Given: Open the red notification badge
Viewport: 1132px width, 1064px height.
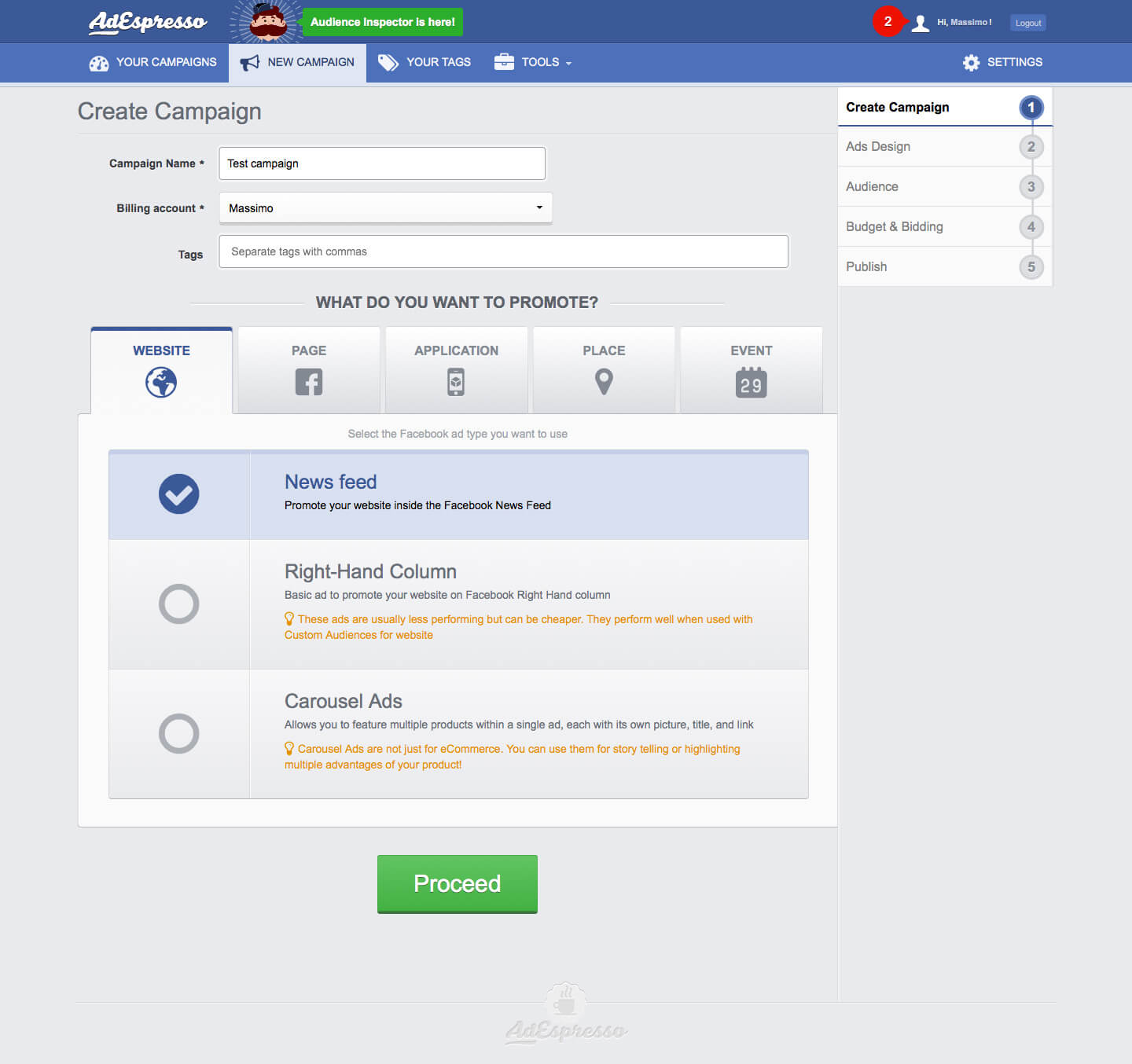Looking at the screenshot, I should pyautogui.click(x=888, y=22).
